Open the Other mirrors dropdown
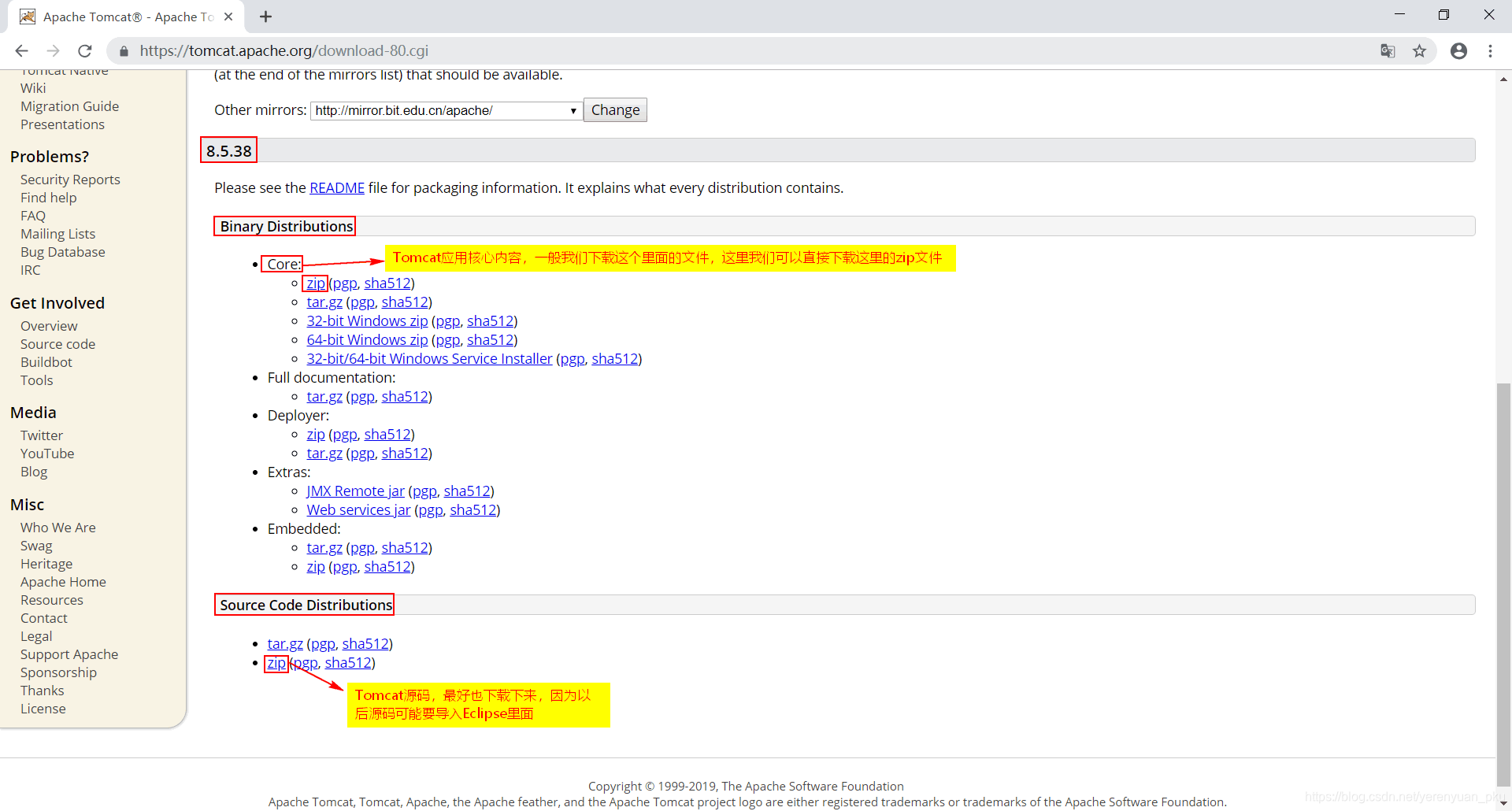The width and height of the screenshot is (1512, 811). pos(446,111)
